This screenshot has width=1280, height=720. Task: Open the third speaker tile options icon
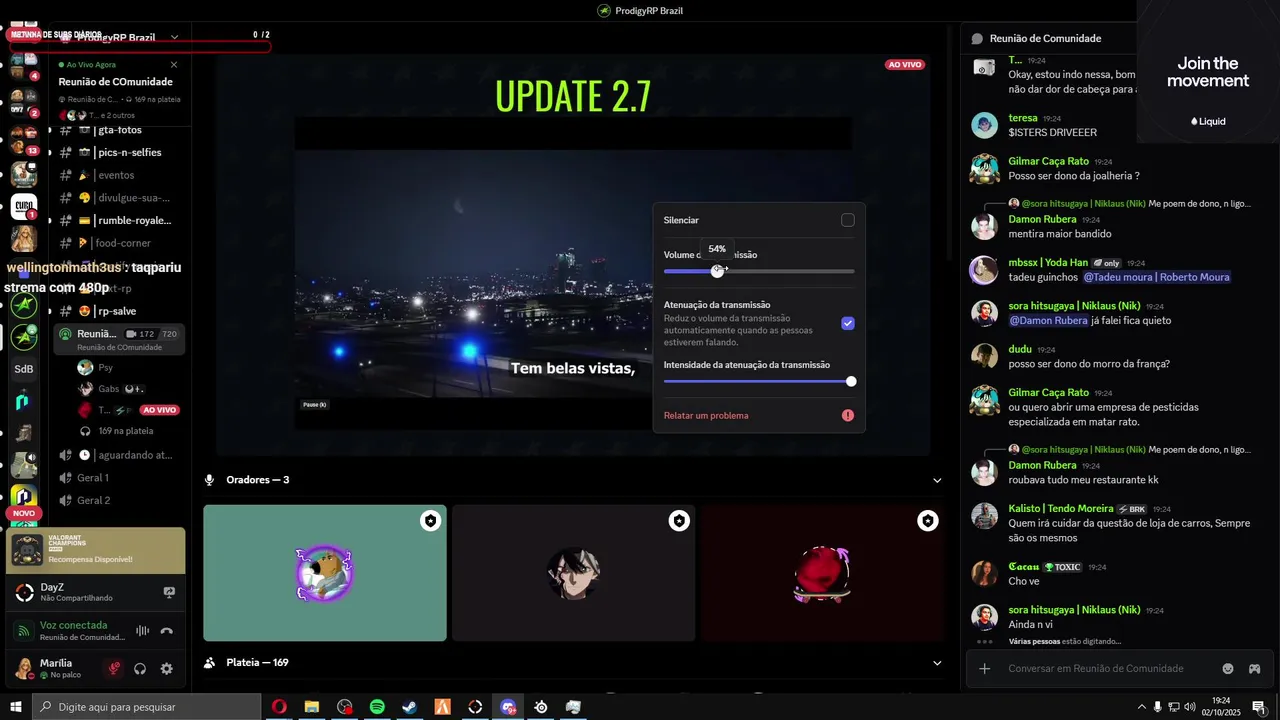point(928,521)
